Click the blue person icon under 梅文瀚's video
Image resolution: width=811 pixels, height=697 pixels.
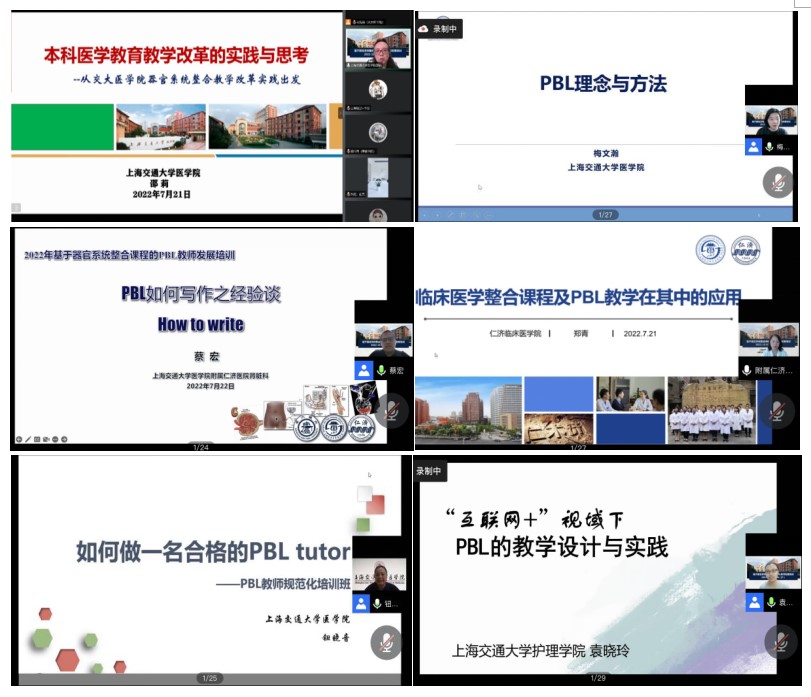tap(753, 147)
